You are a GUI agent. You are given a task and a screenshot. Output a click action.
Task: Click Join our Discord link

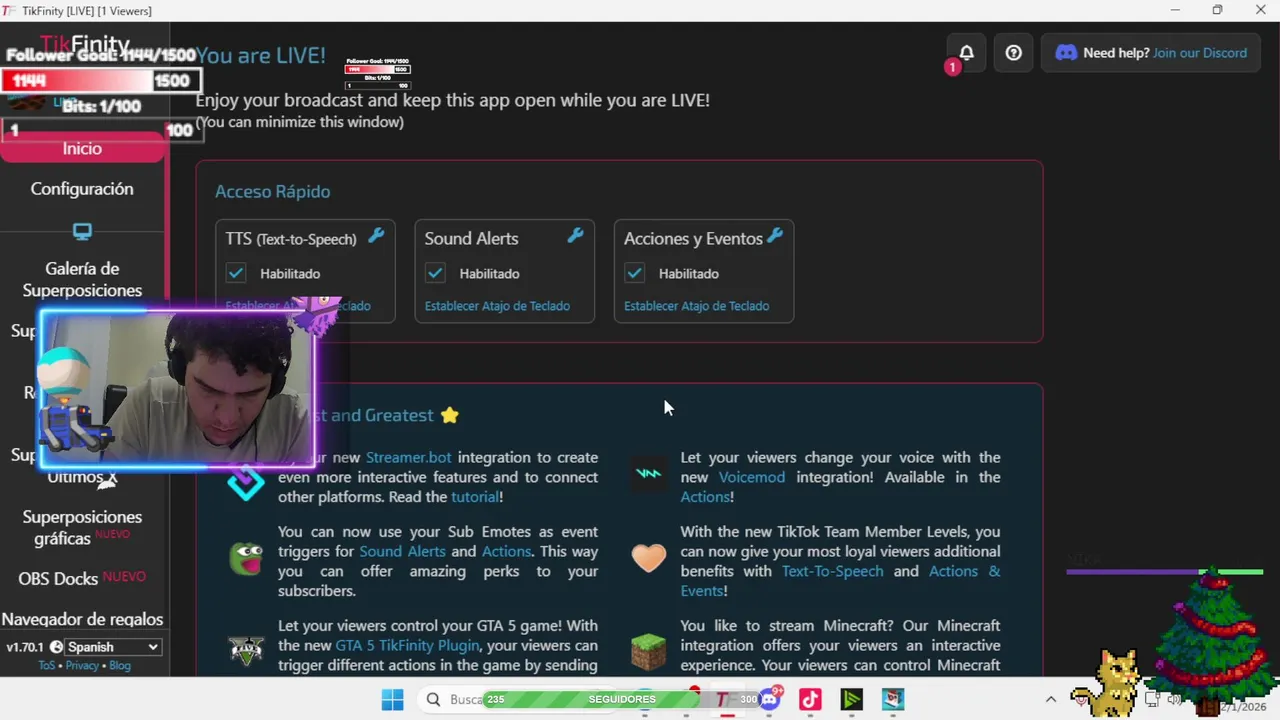[1200, 53]
